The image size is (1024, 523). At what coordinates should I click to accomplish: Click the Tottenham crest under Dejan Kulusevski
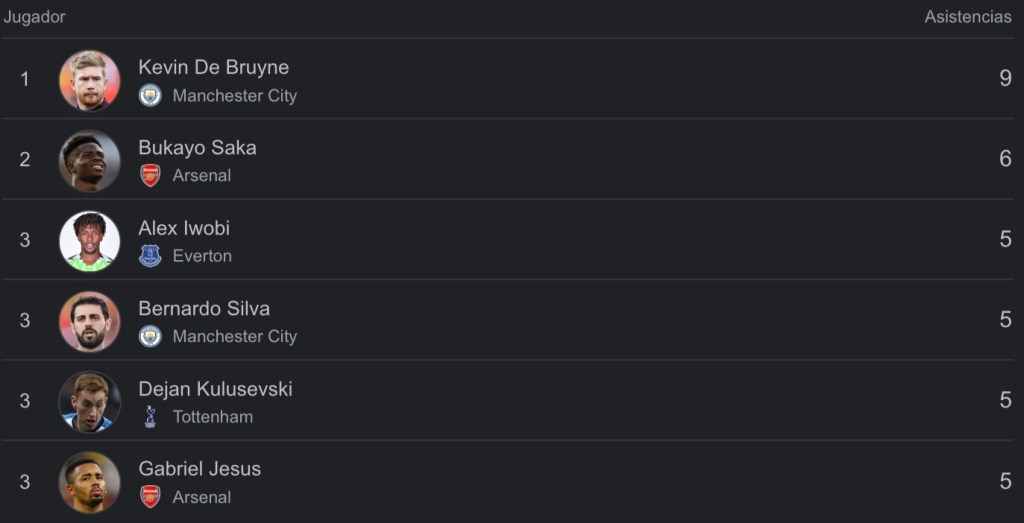pyautogui.click(x=150, y=417)
